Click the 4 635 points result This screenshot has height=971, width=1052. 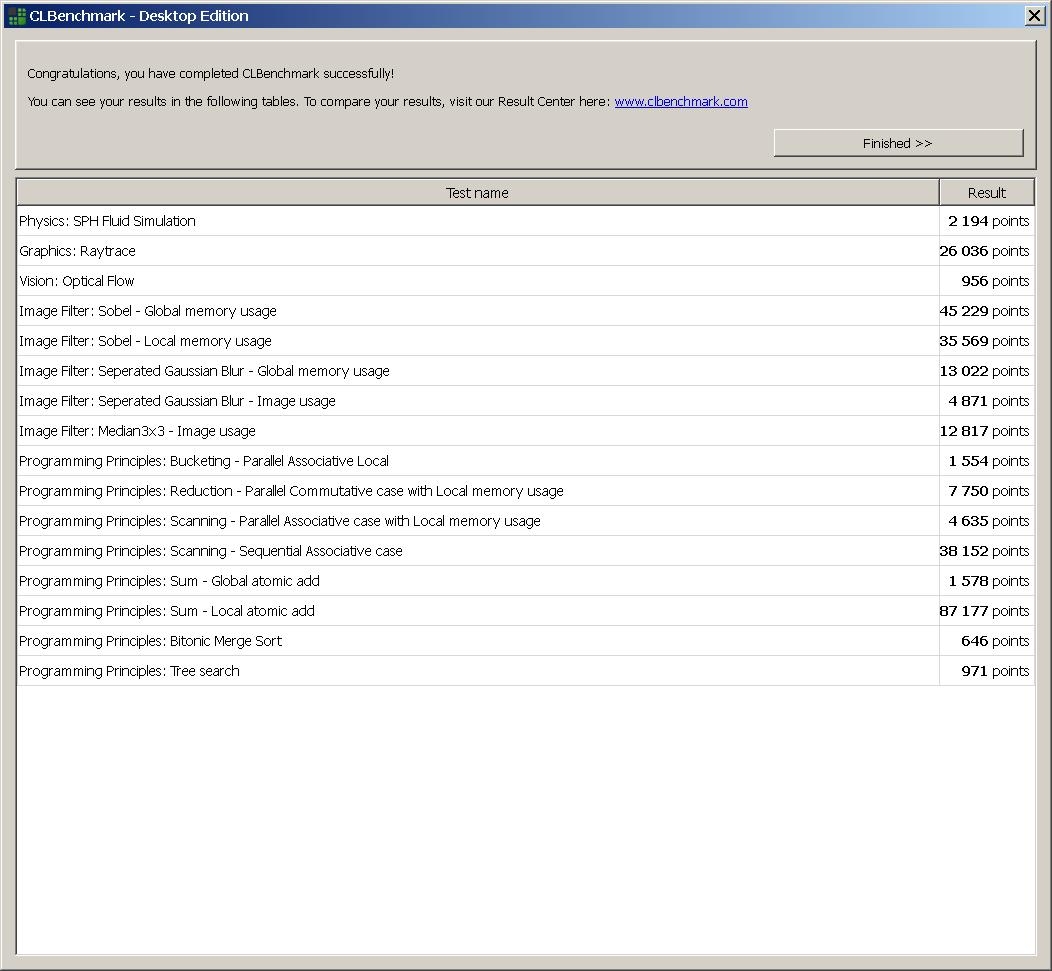click(988, 521)
